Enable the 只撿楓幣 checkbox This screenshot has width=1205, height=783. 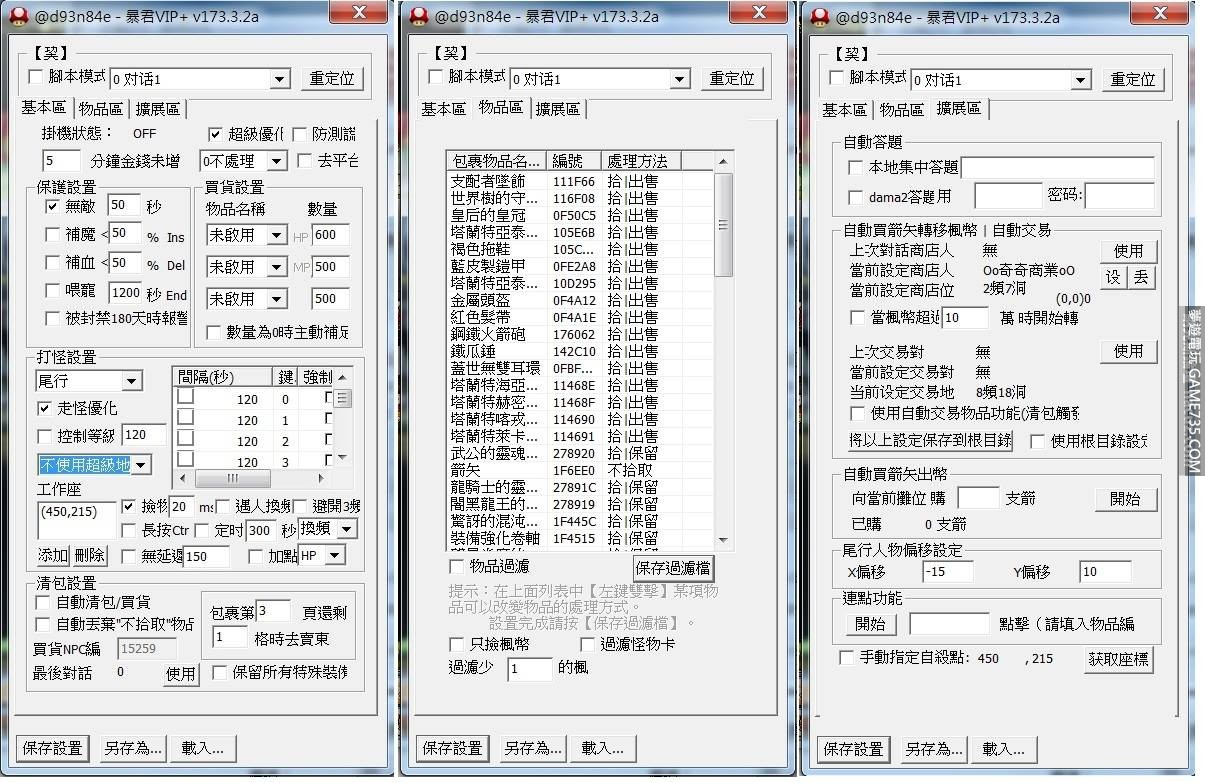pos(457,644)
